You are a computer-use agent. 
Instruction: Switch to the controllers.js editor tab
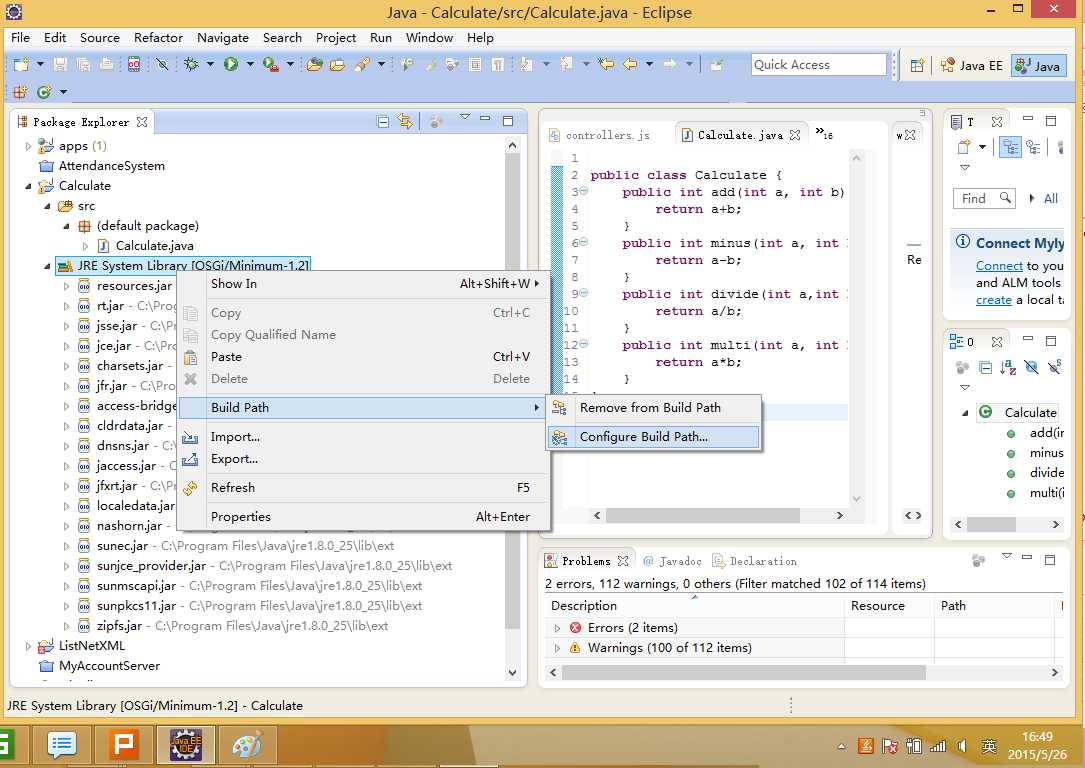601,135
